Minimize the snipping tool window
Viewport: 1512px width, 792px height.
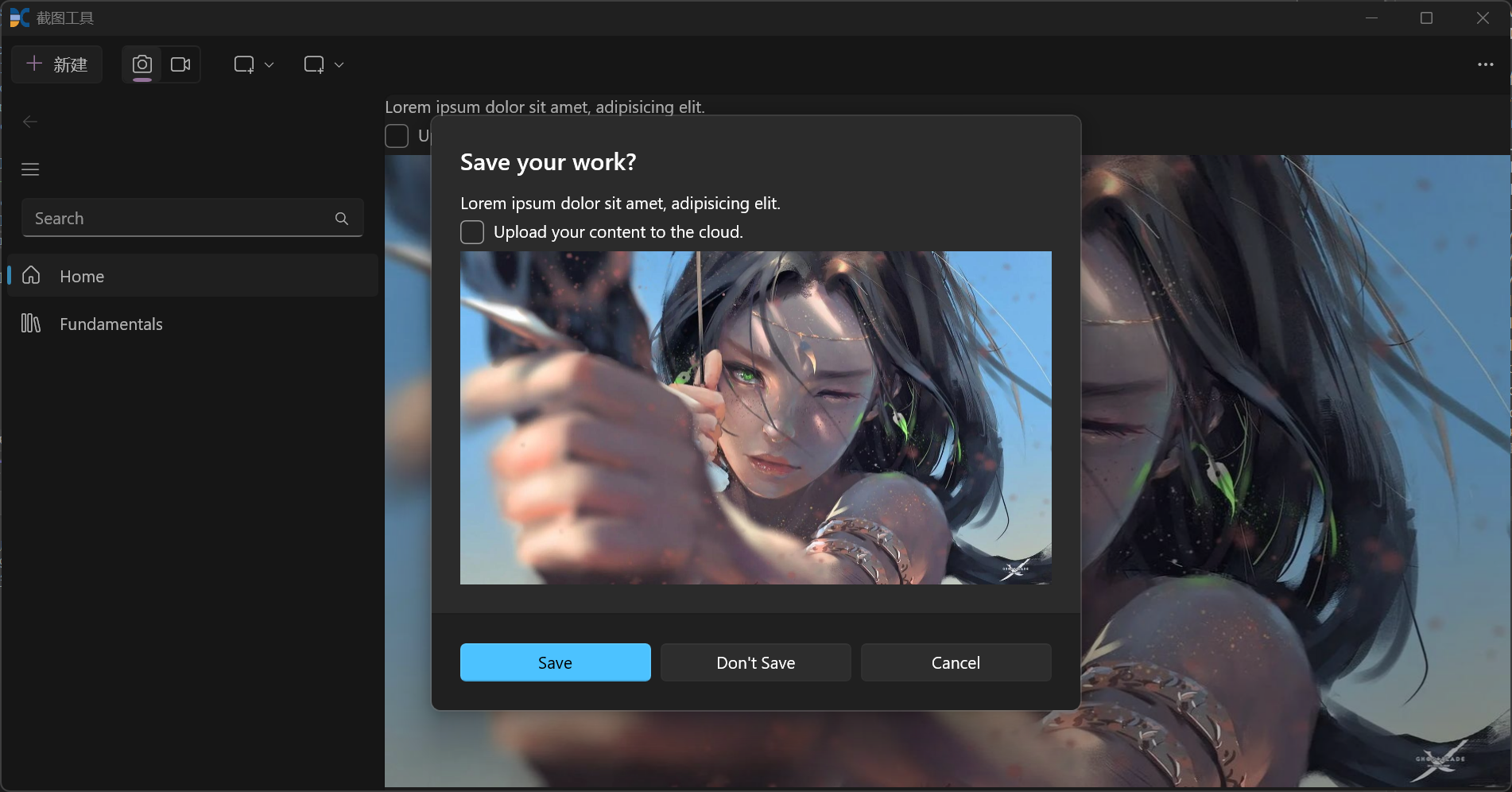pyautogui.click(x=1371, y=17)
